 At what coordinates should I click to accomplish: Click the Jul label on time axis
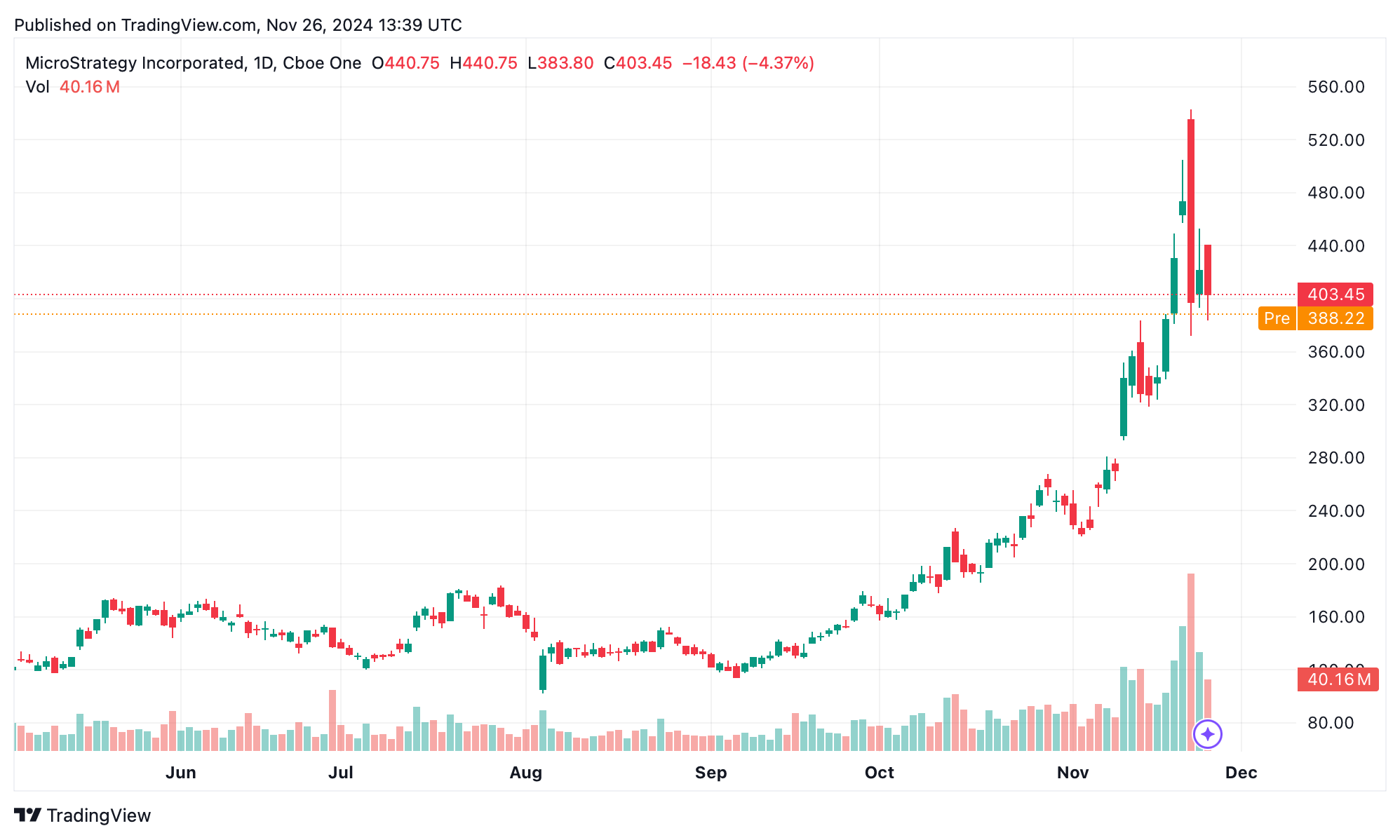[341, 773]
